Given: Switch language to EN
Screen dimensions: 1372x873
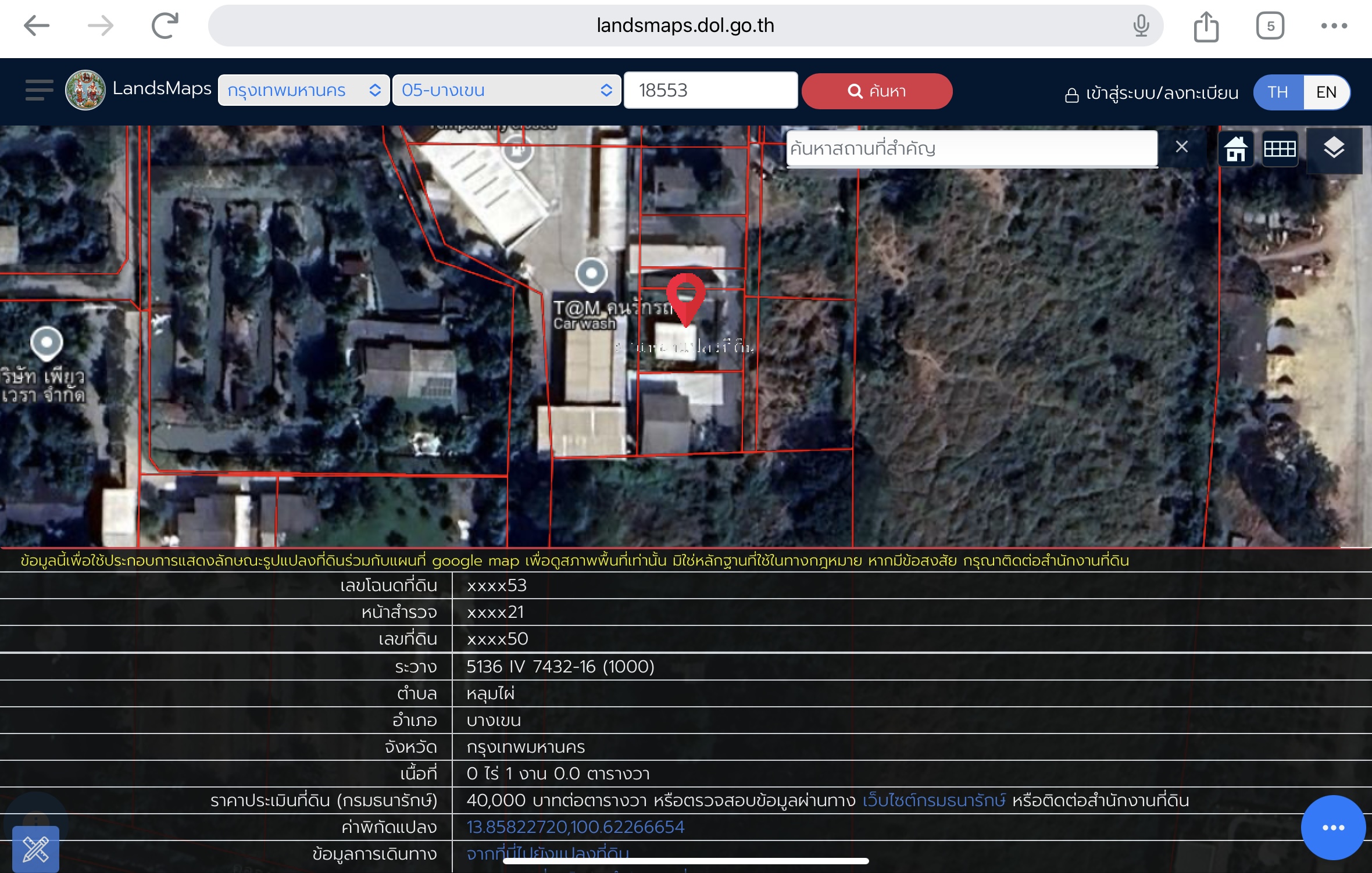Looking at the screenshot, I should pyautogui.click(x=1326, y=92).
